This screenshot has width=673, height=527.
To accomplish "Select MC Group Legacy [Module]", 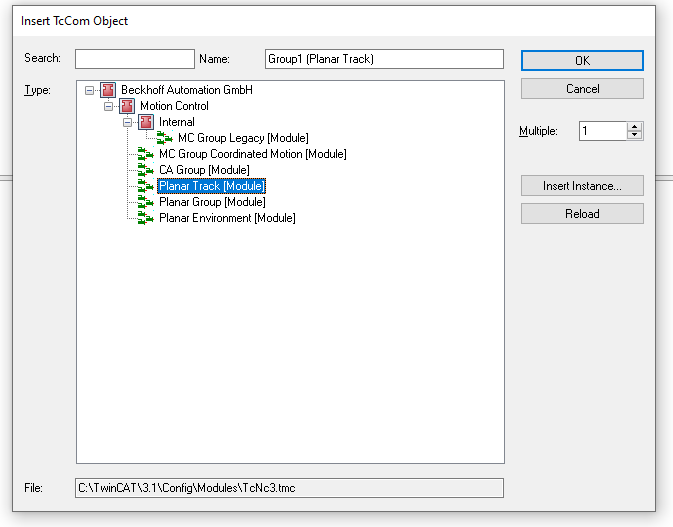I will coord(243,138).
